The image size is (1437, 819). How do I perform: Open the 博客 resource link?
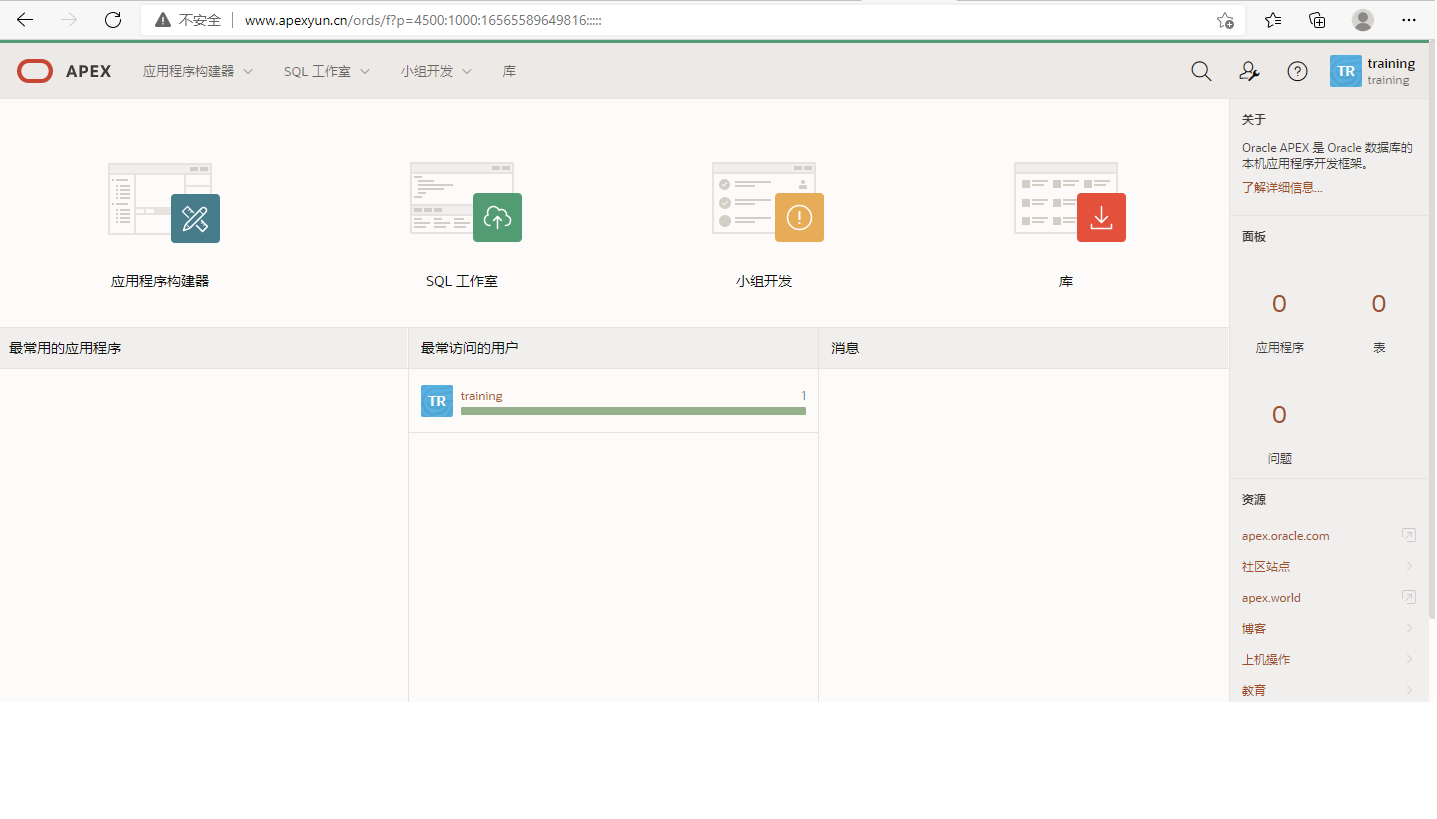click(1254, 628)
